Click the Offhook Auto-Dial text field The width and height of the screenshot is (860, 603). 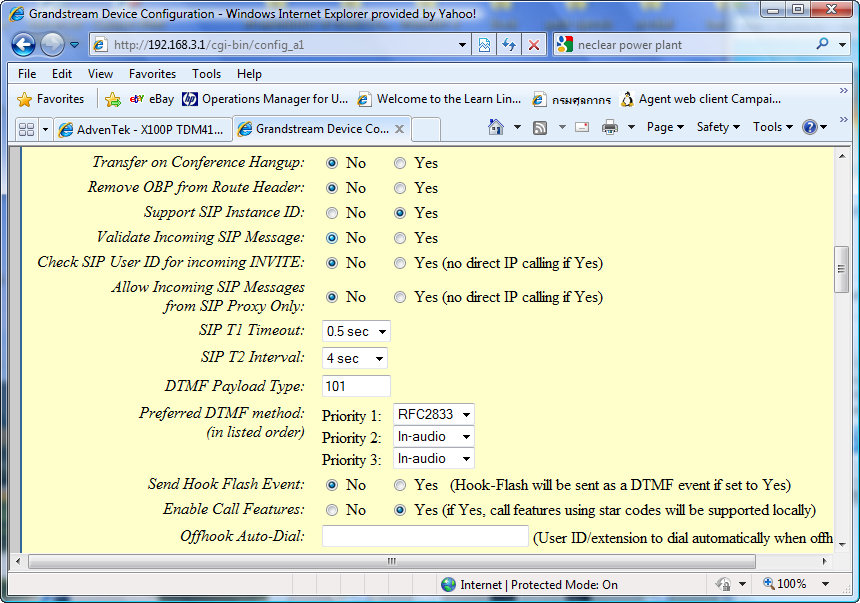pyautogui.click(x=425, y=536)
